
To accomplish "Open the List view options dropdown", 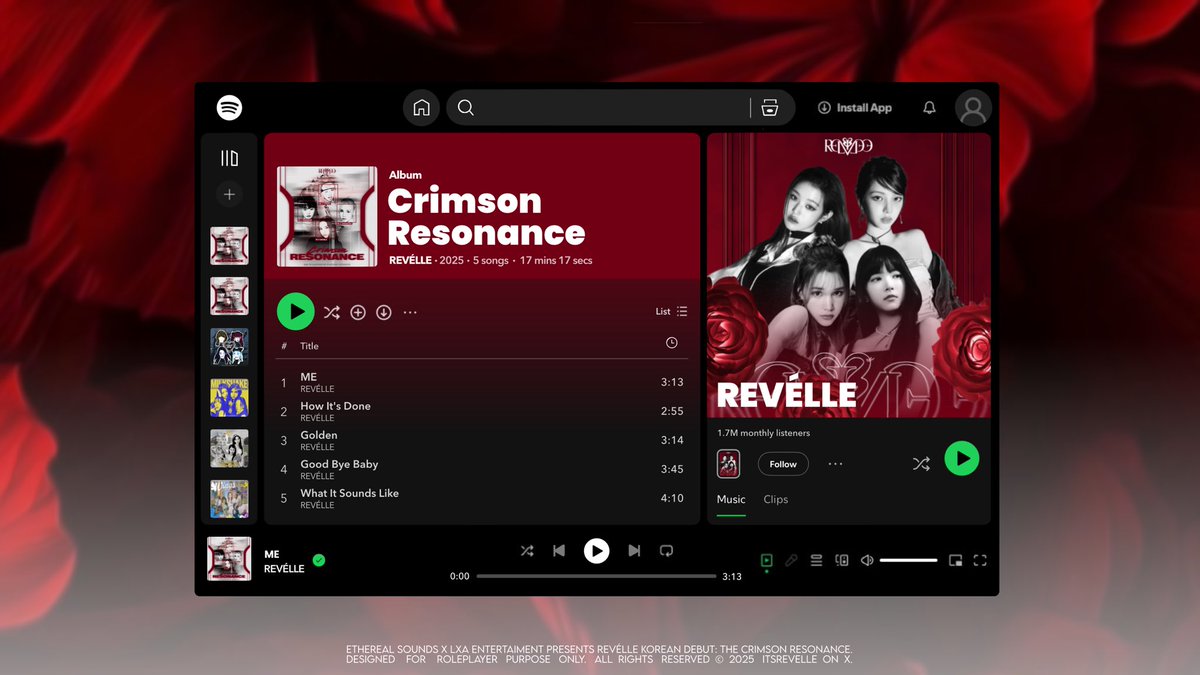I will click(672, 312).
